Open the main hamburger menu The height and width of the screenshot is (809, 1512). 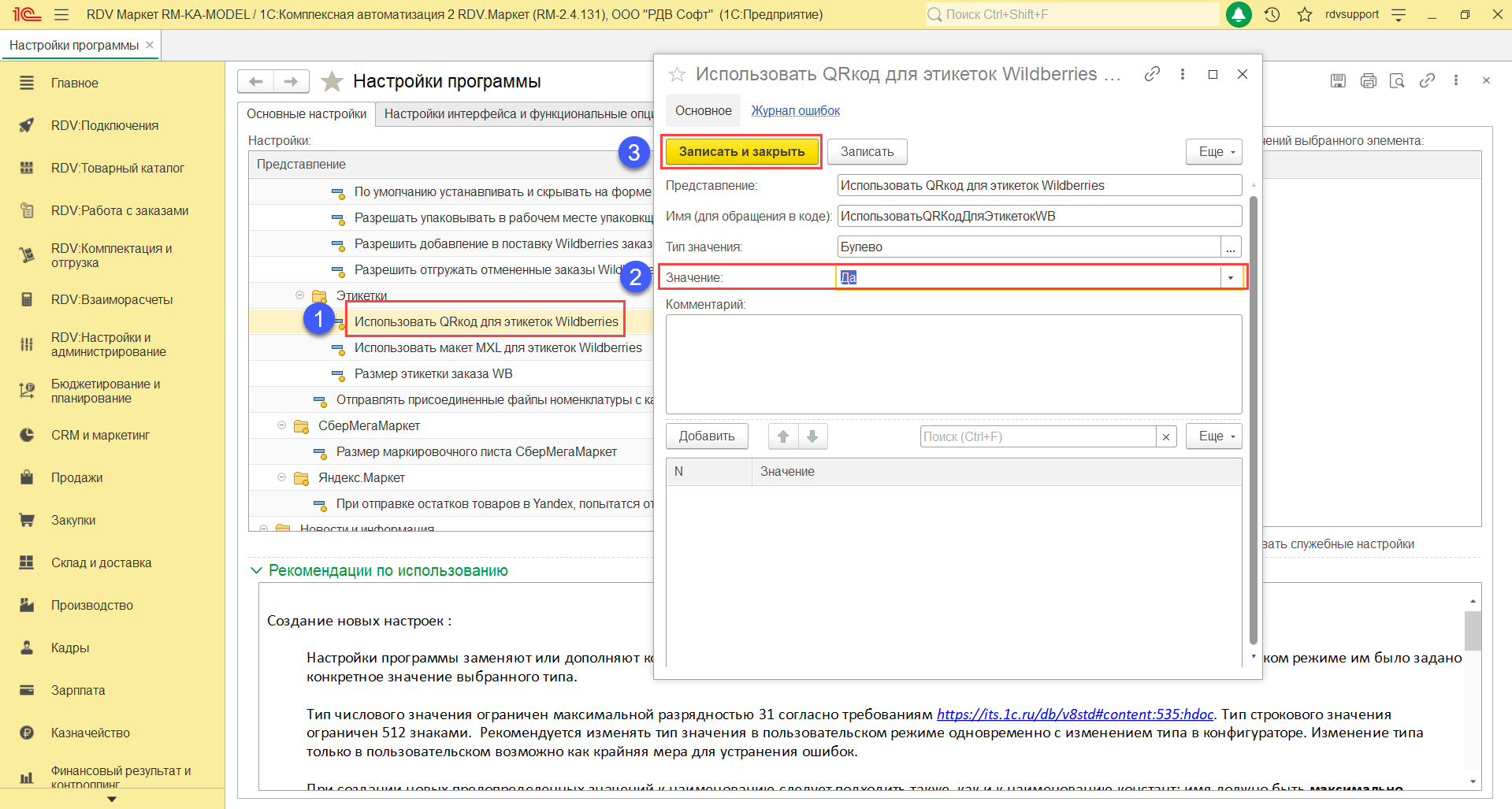61,15
